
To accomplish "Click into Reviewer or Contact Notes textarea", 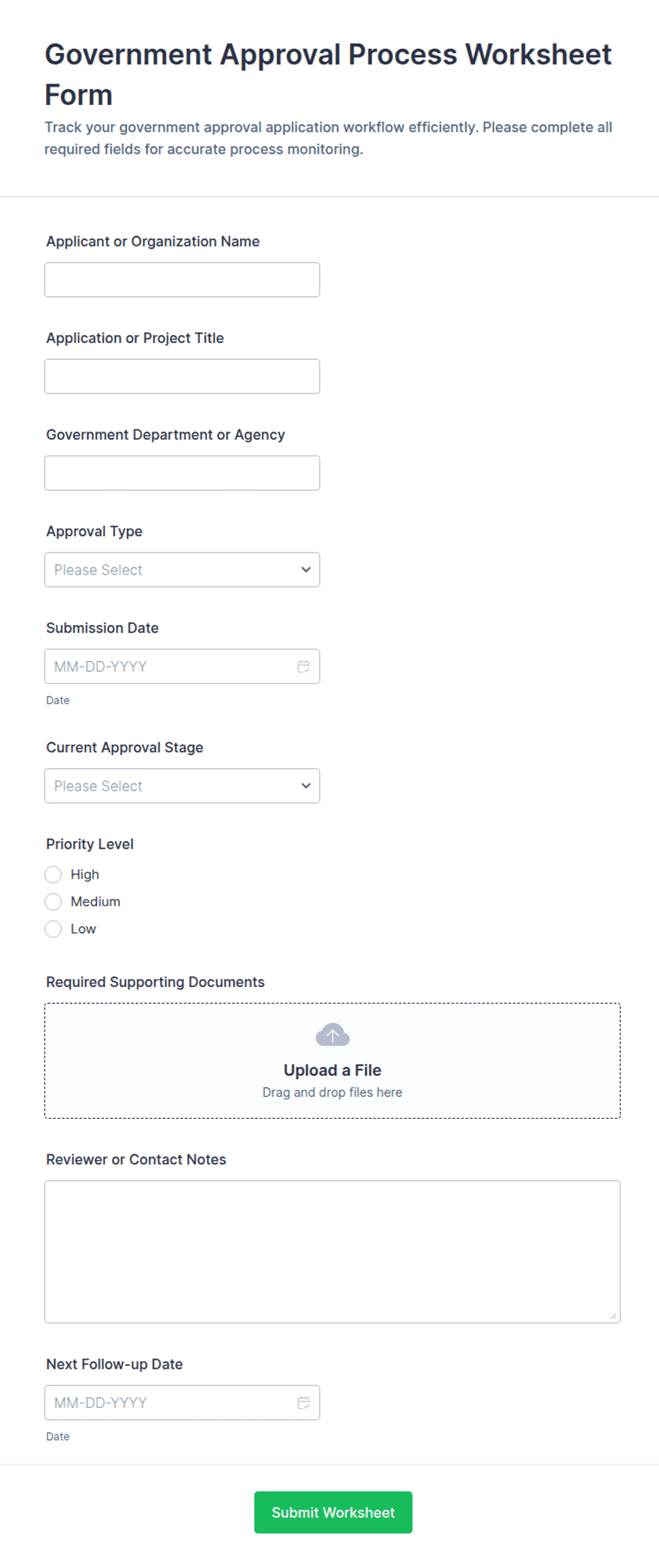I will 332,1251.
